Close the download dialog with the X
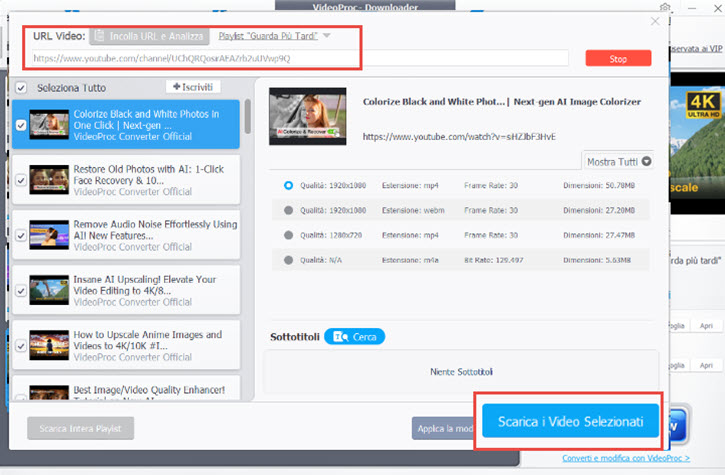Viewport: 725px width, 475px height. coord(655,21)
